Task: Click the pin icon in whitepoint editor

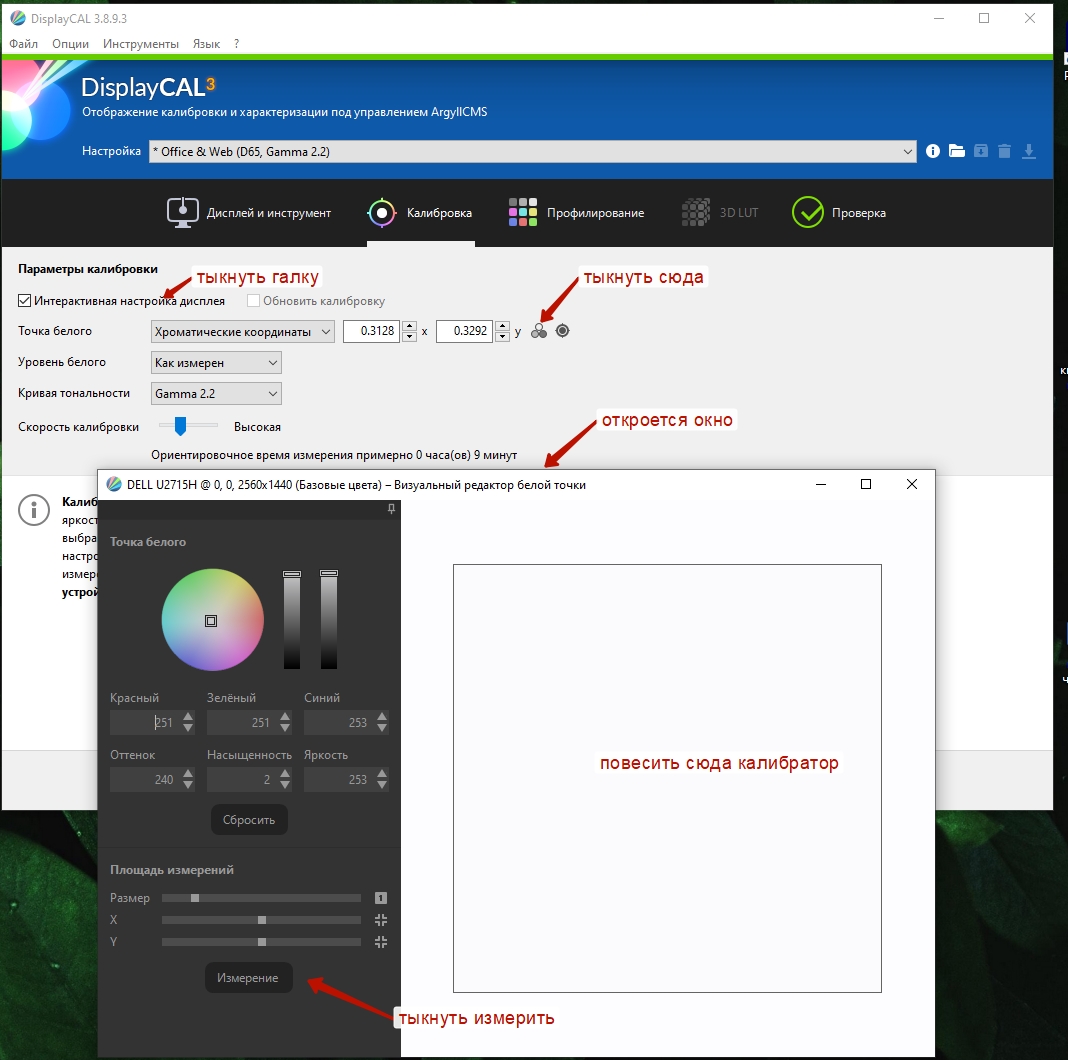Action: 391,509
